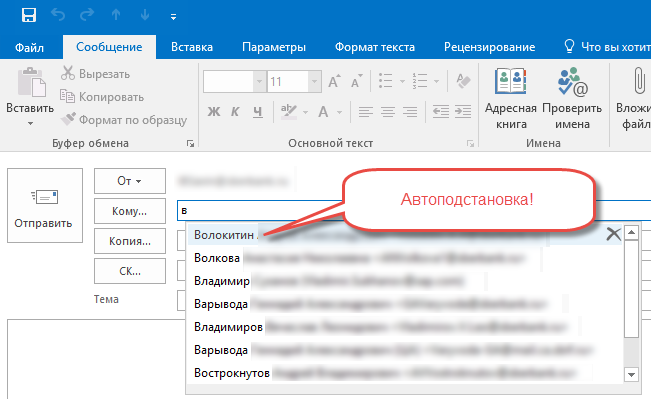Select the Владимир autocomplete suggestion
651x399 pixels.
click(x=405, y=281)
